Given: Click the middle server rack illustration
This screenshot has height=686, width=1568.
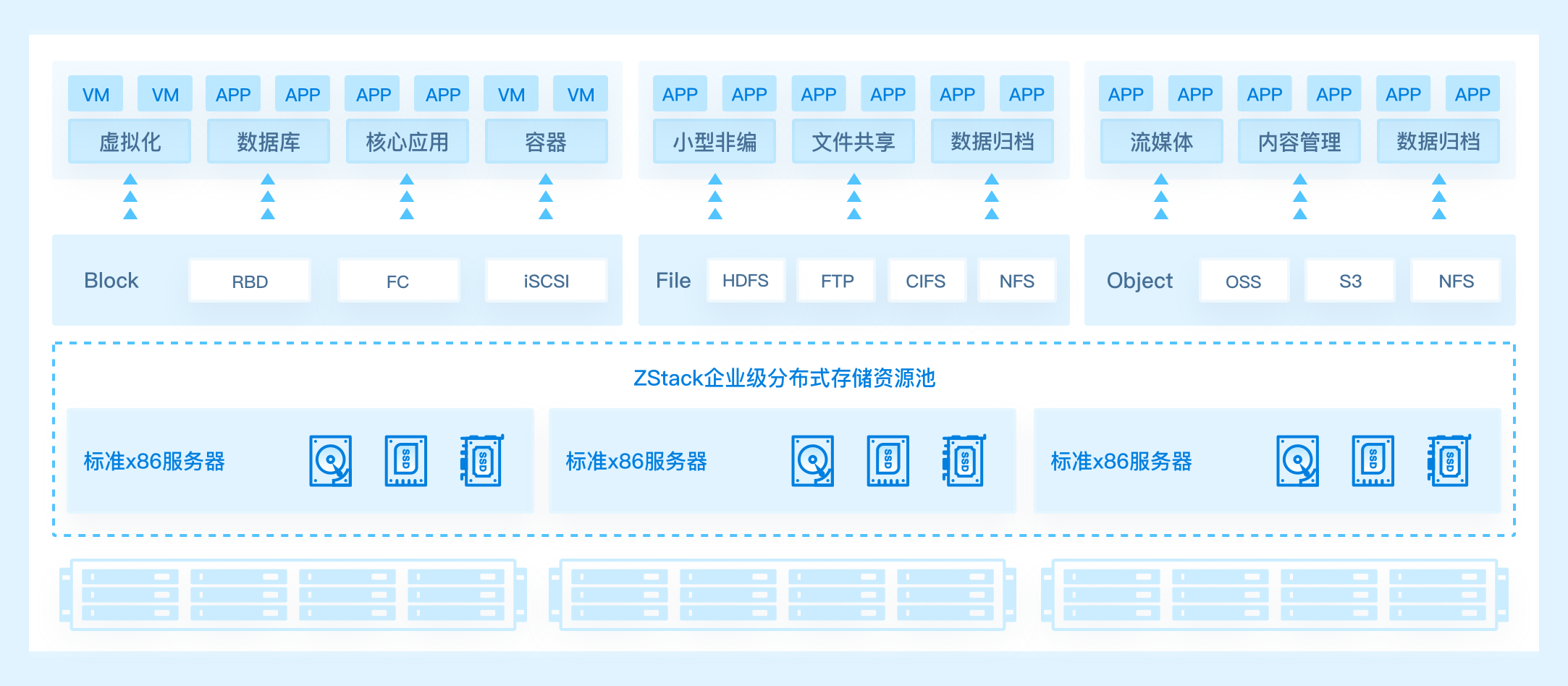Looking at the screenshot, I should coord(783,595).
